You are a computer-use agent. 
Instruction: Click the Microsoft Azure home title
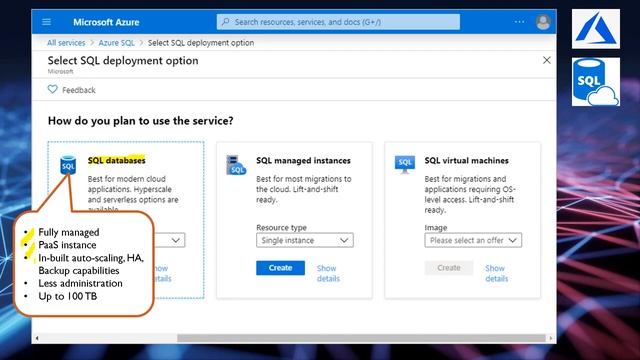[106, 22]
